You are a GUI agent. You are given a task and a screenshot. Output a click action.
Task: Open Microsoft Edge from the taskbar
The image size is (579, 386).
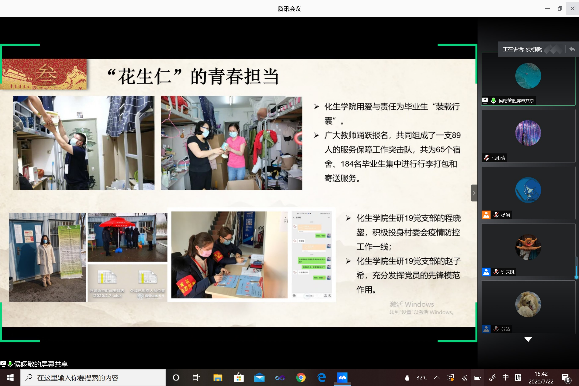point(322,378)
